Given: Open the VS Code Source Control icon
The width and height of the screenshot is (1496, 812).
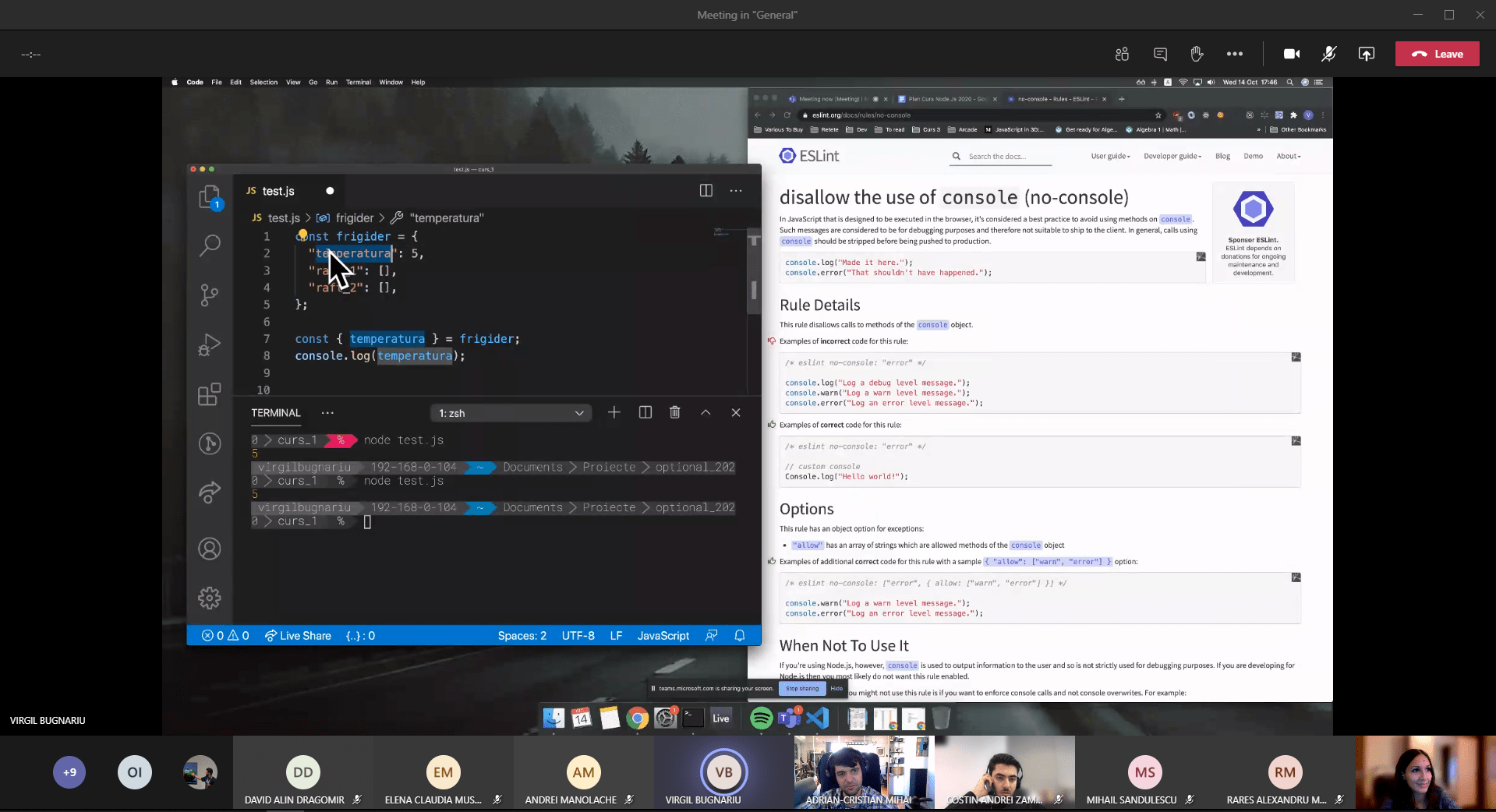Looking at the screenshot, I should click(209, 295).
